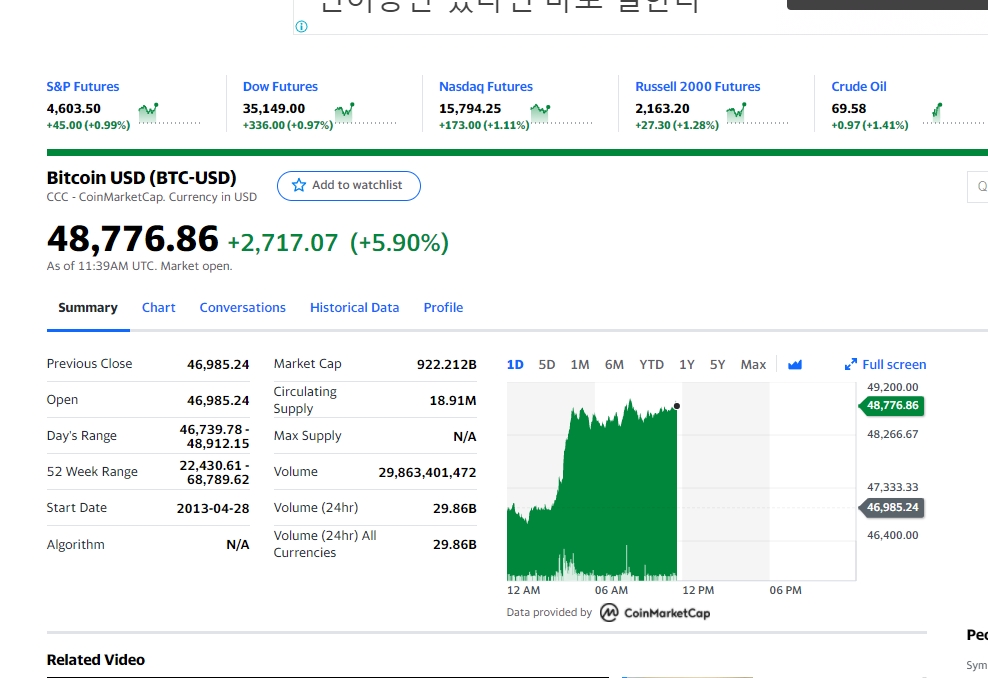Click the Full screen expand arrows icon

tap(851, 364)
